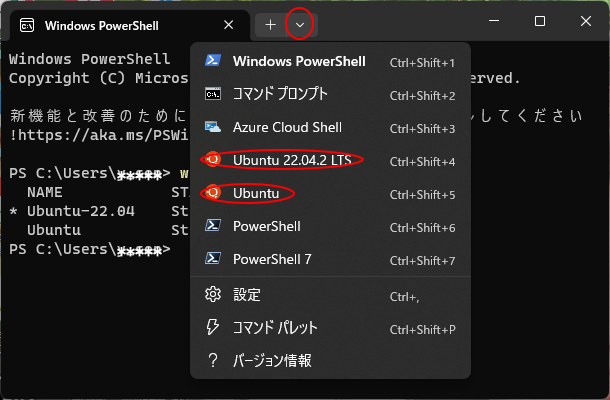Open コマンド プロンプト profile
This screenshot has height=400, width=610.
pyautogui.click(x=330, y=95)
